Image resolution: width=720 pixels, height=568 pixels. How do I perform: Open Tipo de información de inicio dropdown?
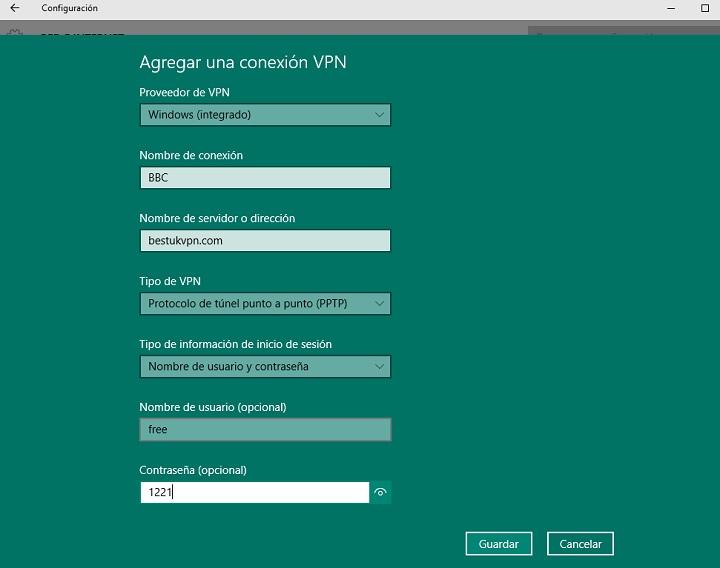coord(265,366)
